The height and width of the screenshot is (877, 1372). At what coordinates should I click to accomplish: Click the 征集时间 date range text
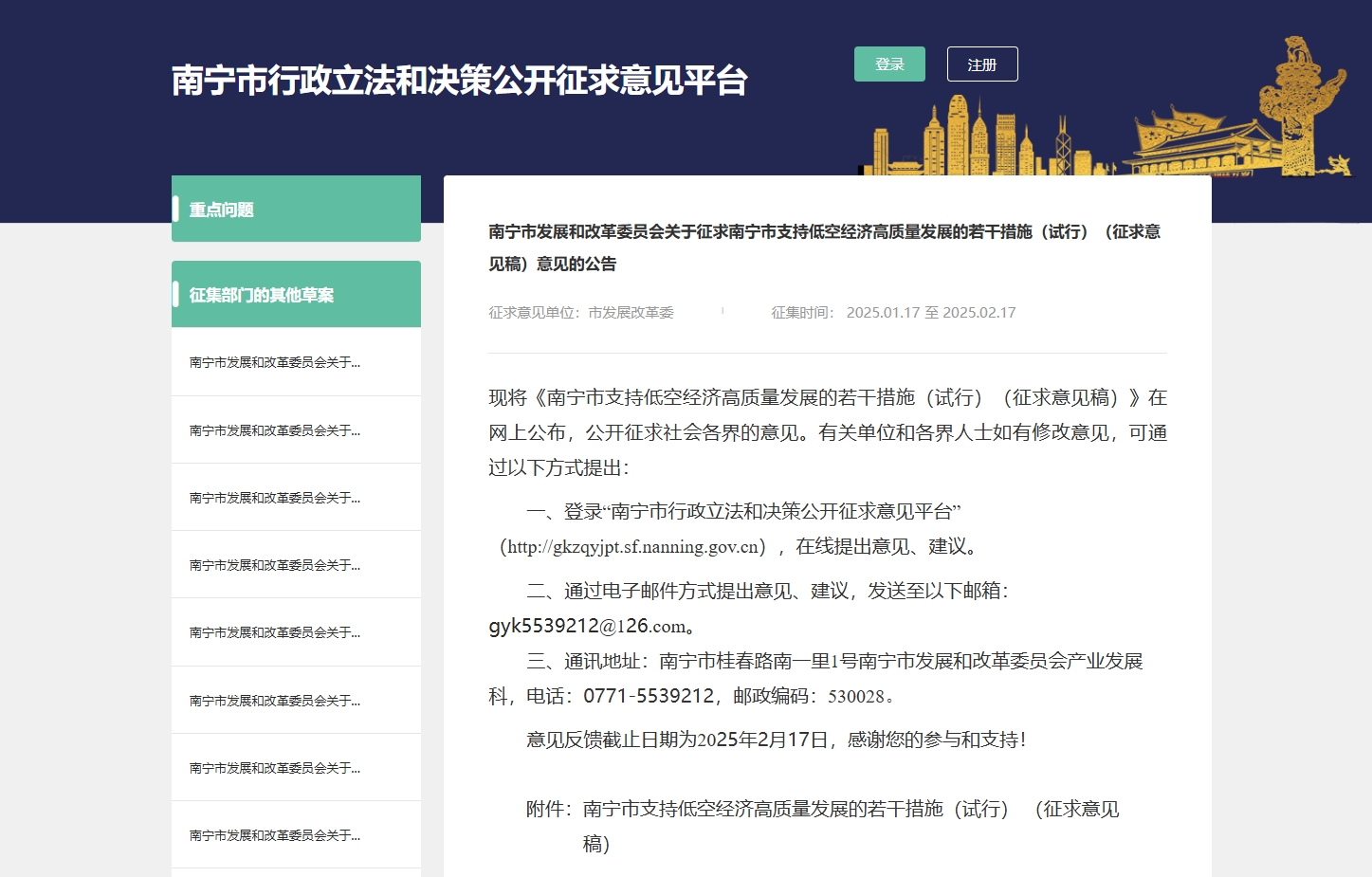pos(930,313)
